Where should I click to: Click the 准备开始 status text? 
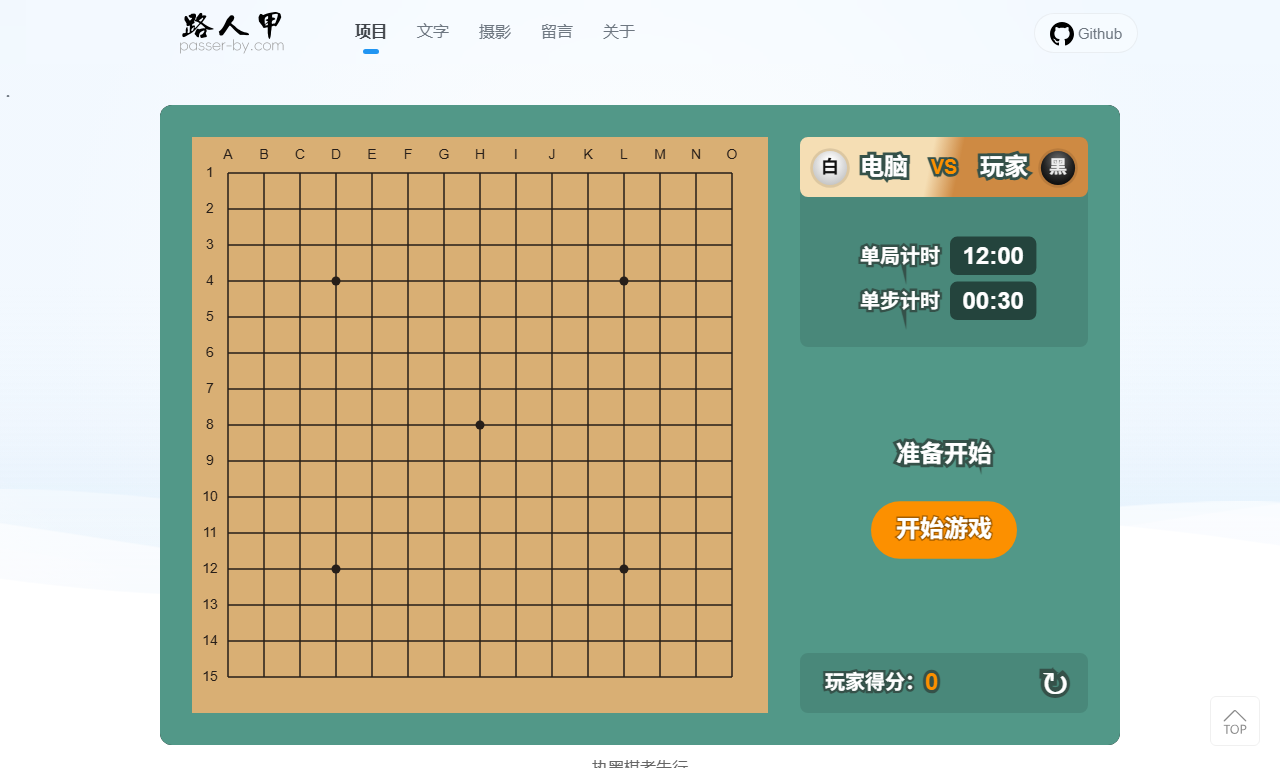click(x=944, y=454)
